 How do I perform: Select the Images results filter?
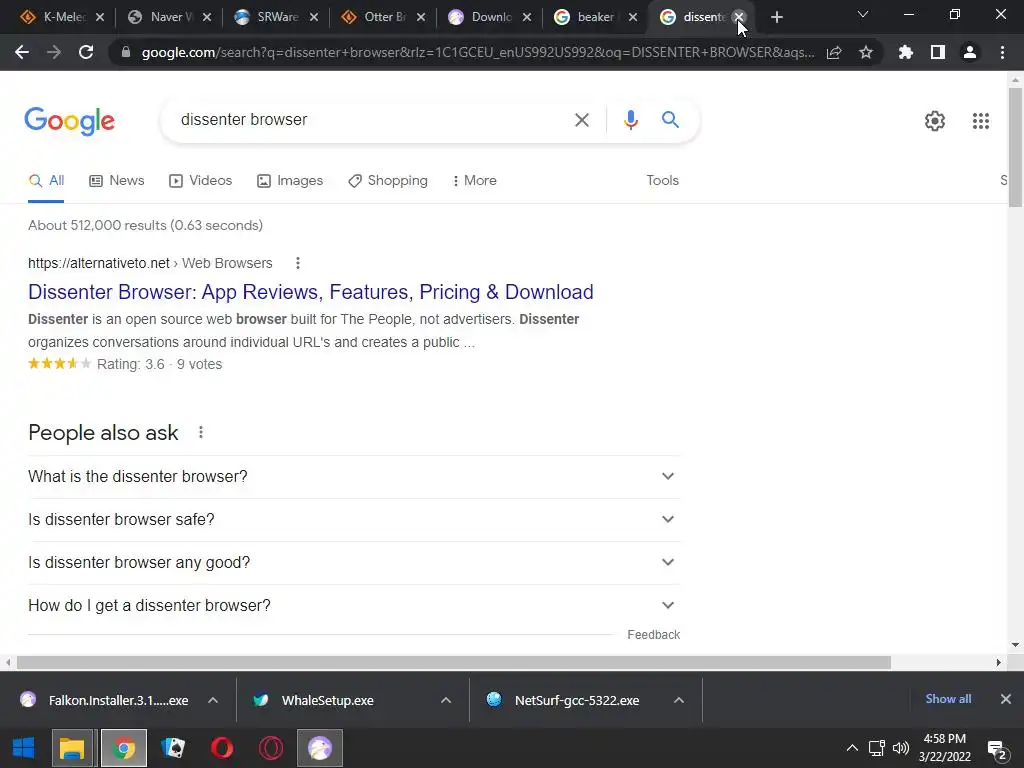tap(290, 181)
